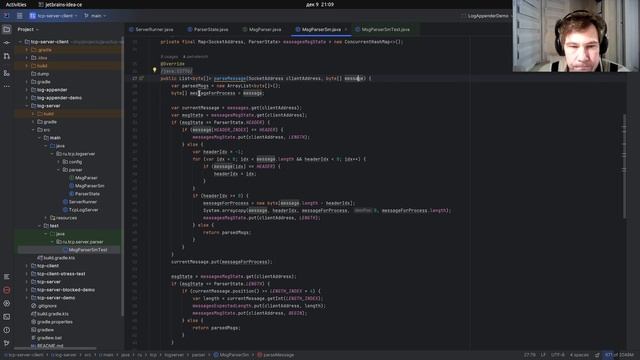Open the Pull Requests tool window icon
Screen dimensions: 640x360
7,56
